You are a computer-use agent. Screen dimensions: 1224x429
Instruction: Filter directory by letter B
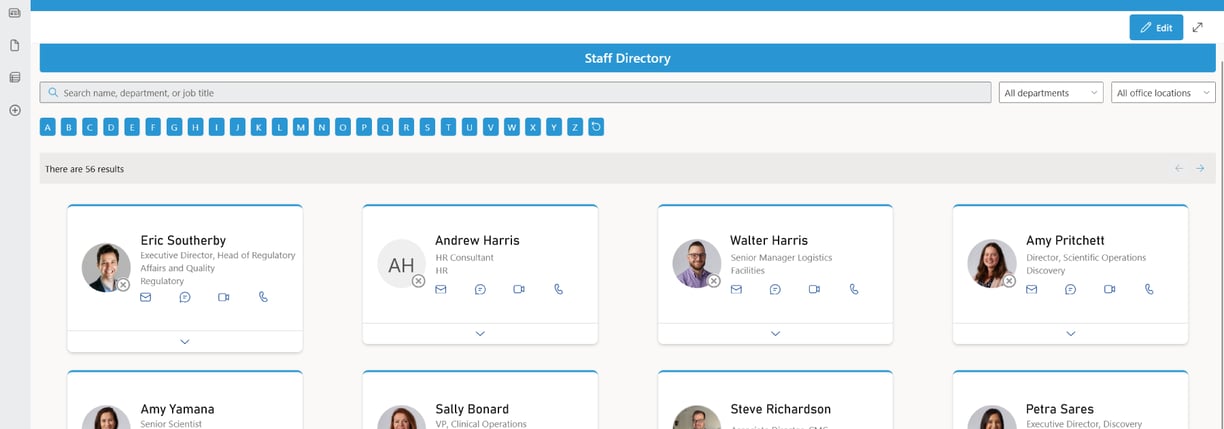click(x=68, y=127)
